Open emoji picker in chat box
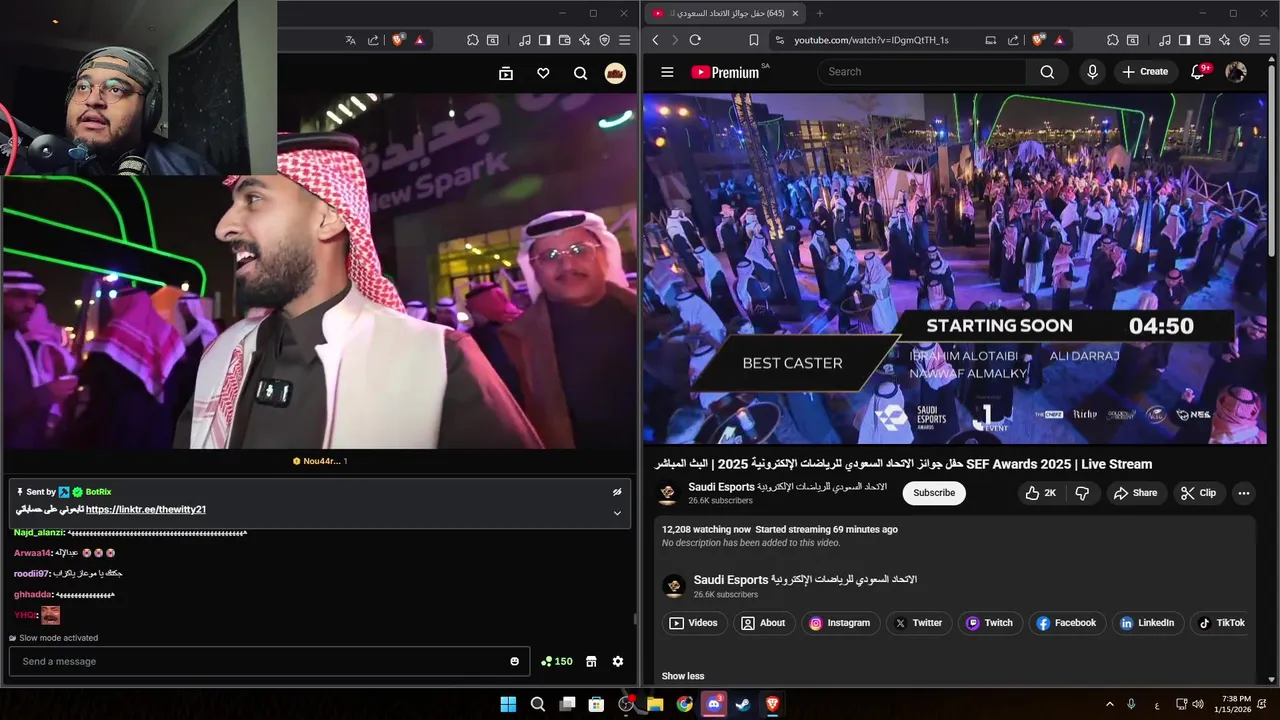Image resolution: width=1280 pixels, height=720 pixels. tap(515, 661)
